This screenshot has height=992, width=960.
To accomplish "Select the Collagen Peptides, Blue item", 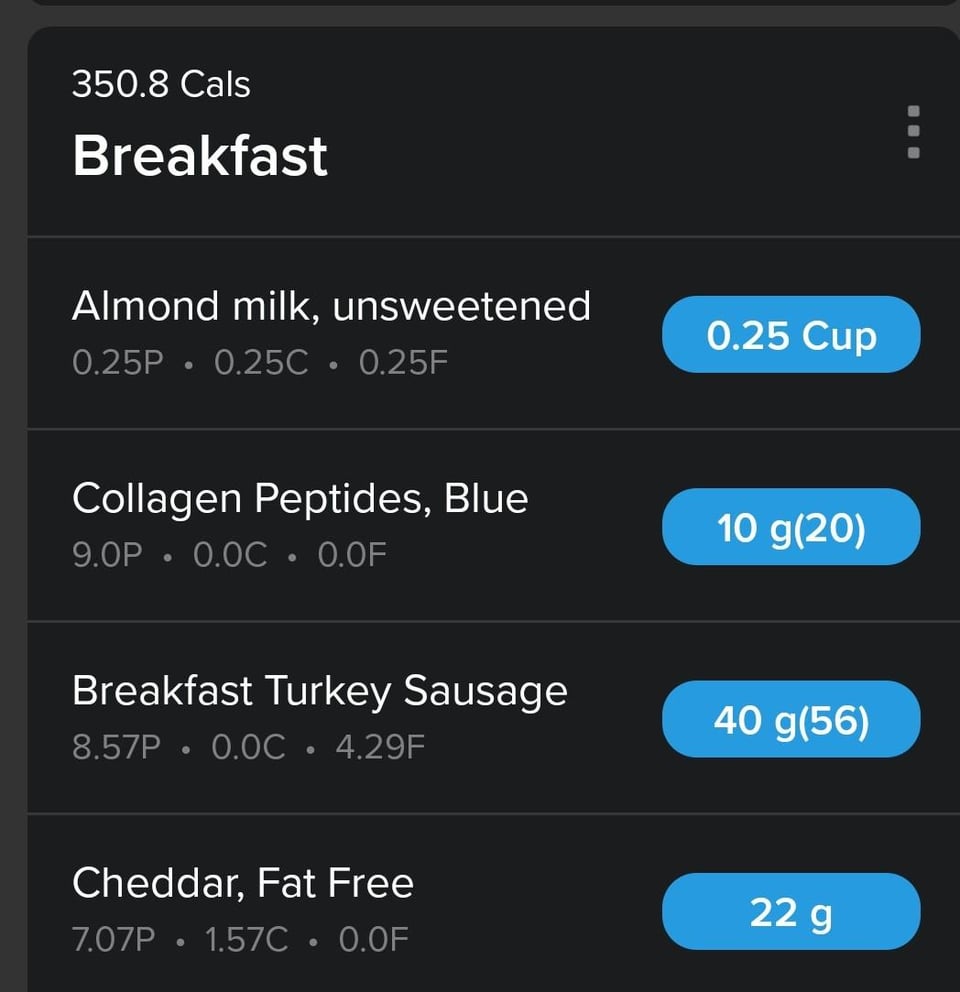I will (x=300, y=498).
